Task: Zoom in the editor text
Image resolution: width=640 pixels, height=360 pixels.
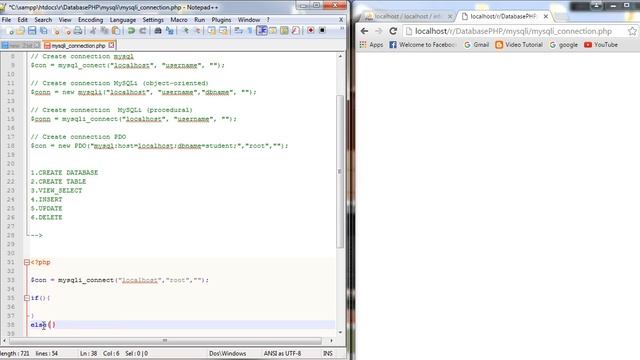Action: pos(185,31)
